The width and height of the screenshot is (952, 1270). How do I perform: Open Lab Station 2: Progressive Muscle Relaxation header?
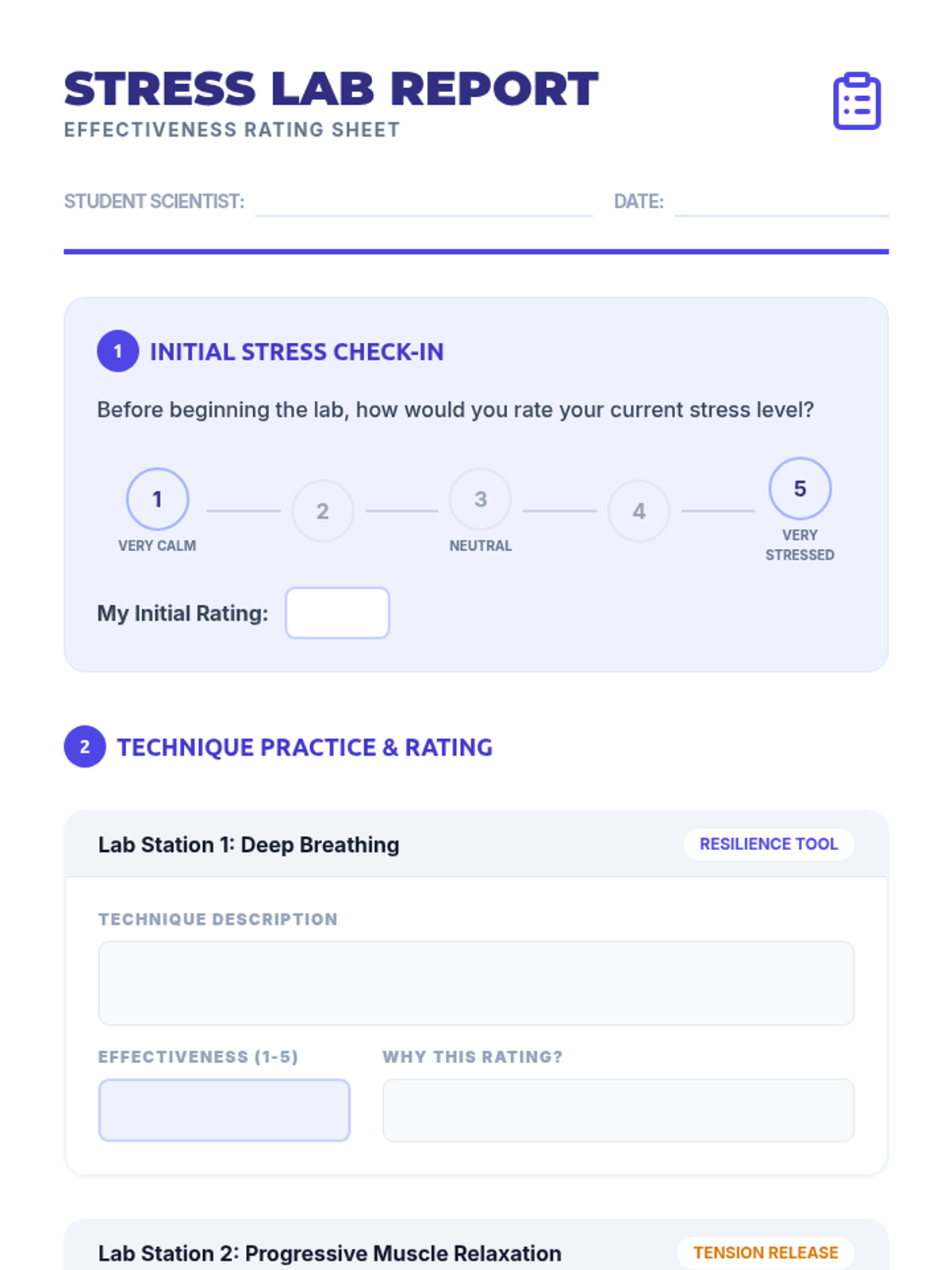[476, 1248]
